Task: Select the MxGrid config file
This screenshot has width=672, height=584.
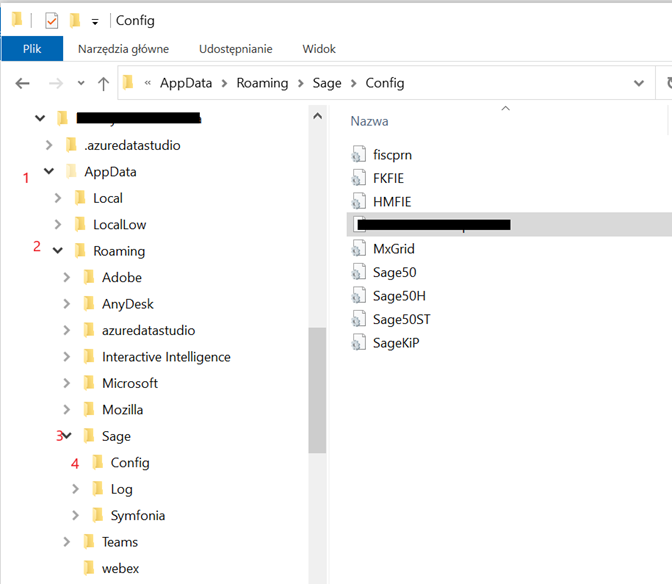Action: pos(393,249)
